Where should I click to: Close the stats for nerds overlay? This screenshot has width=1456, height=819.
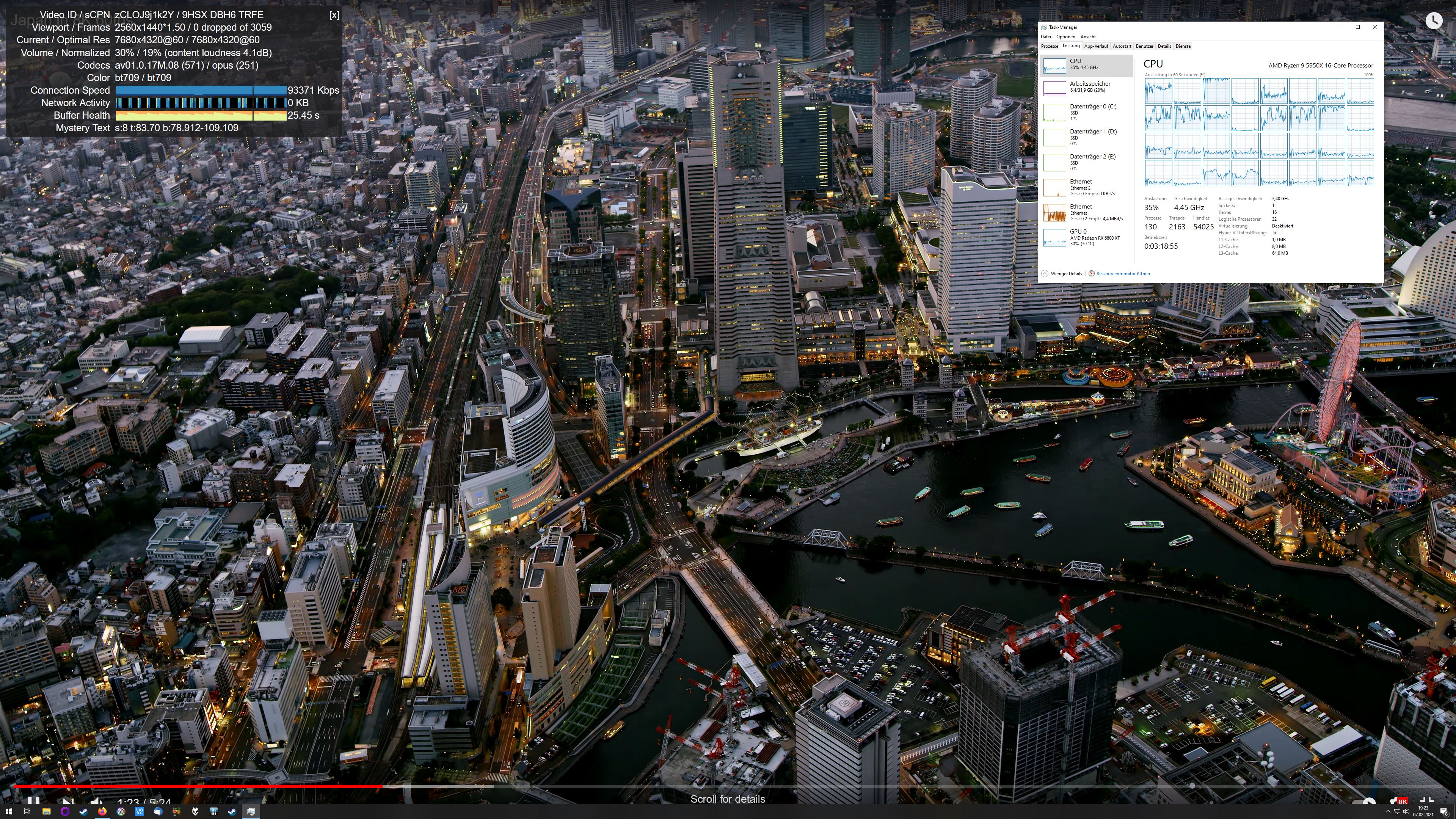point(334,15)
